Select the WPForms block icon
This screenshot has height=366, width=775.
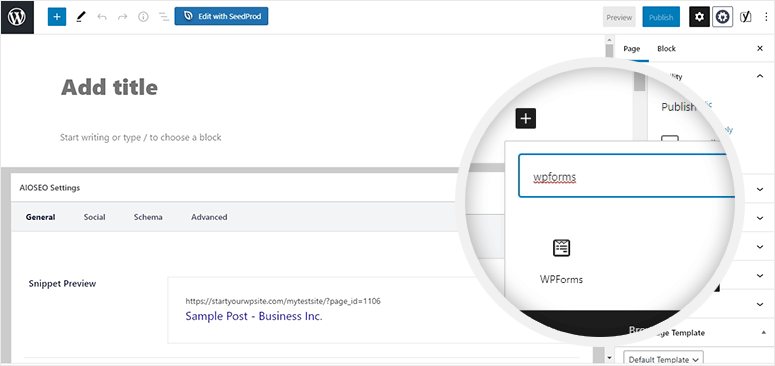tap(561, 247)
